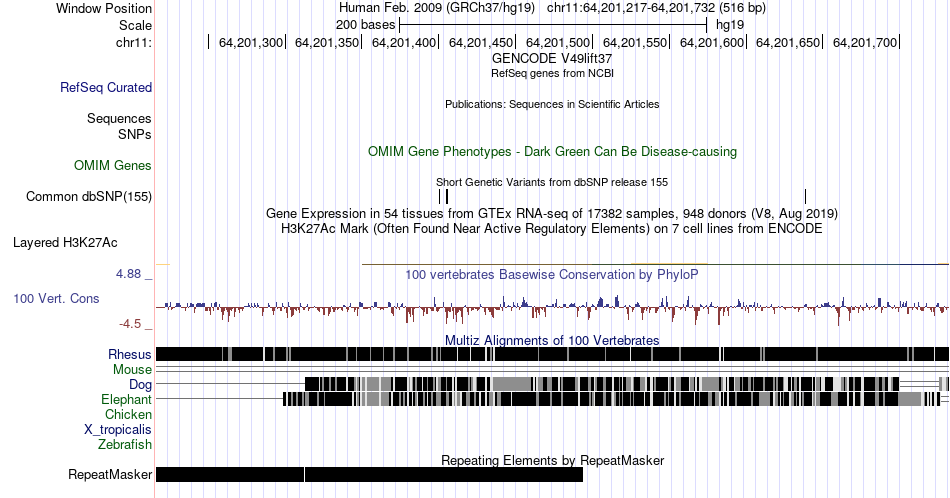950x498 pixels.
Task: Click the Window Position label
Action: [x=104, y=8]
